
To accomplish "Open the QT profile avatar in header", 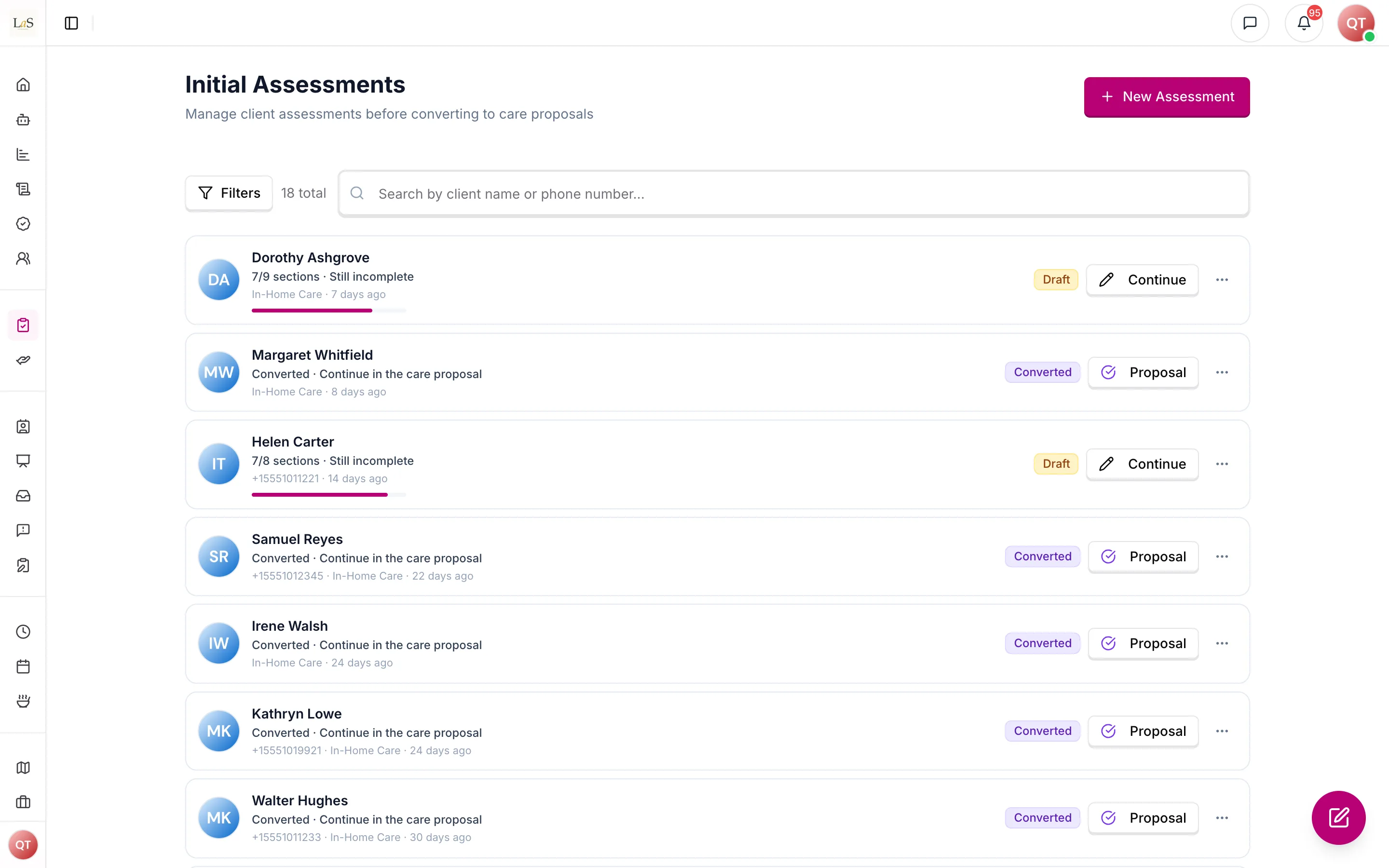I will pos(1356,23).
